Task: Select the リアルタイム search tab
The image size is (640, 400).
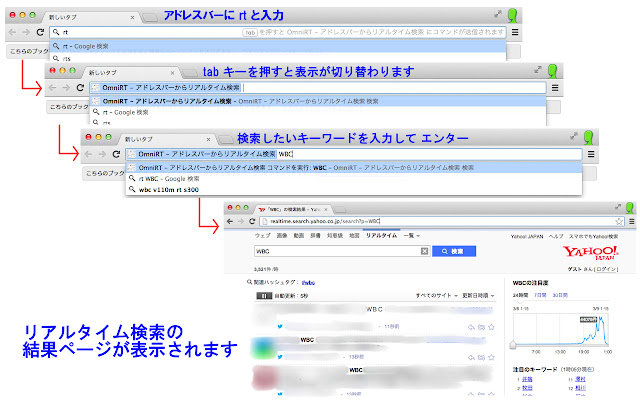Action: (381, 236)
